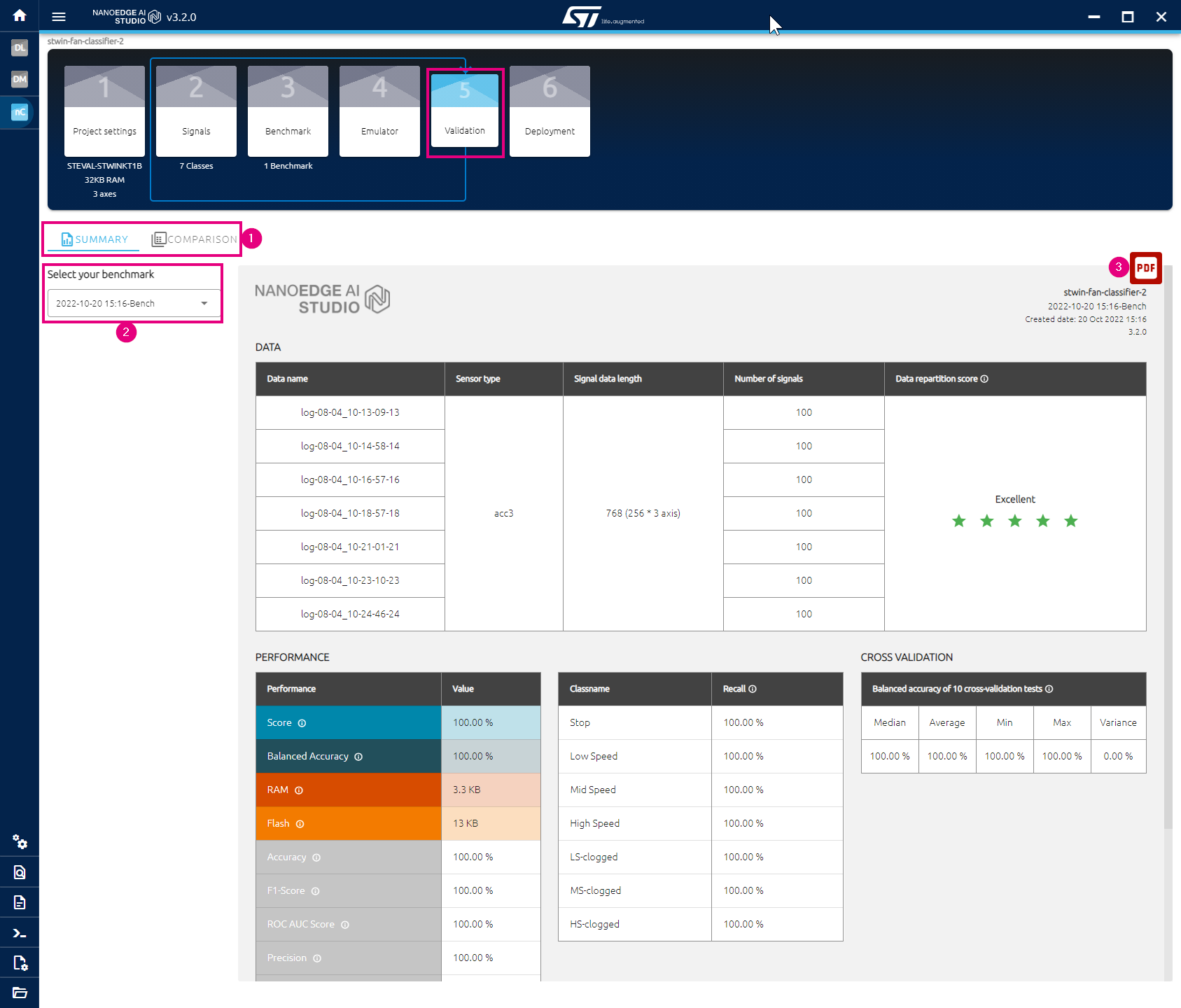Click the Median column header
Image resolution: width=1181 pixels, height=1008 pixels.
(x=890, y=722)
